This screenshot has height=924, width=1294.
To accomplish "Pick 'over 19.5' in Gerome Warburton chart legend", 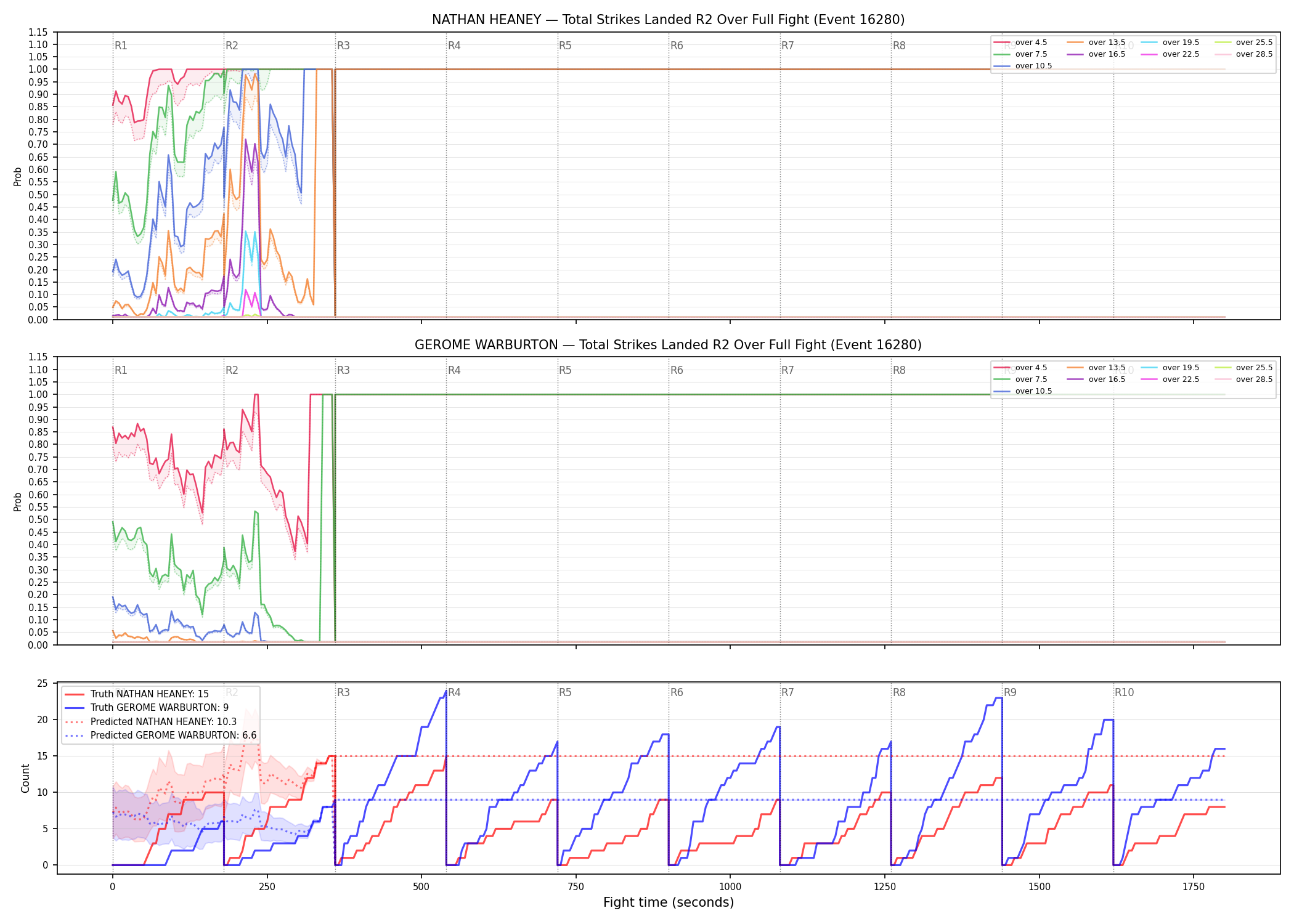I will [1170, 368].
